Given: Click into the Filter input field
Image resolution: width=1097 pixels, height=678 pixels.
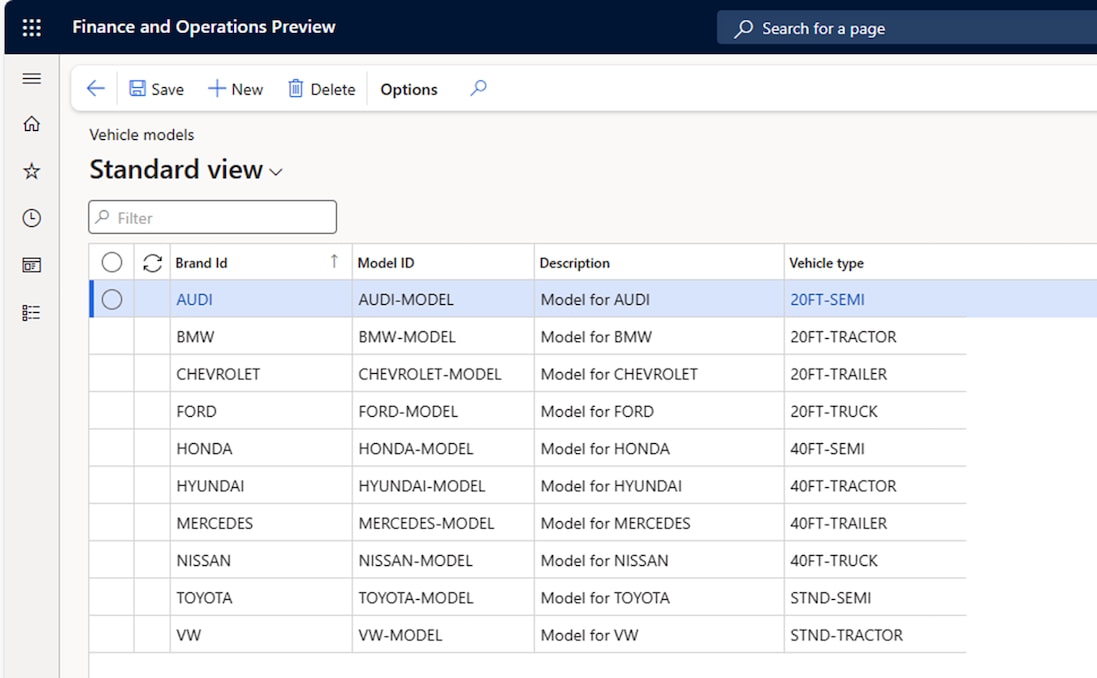Looking at the screenshot, I should (x=222, y=218).
